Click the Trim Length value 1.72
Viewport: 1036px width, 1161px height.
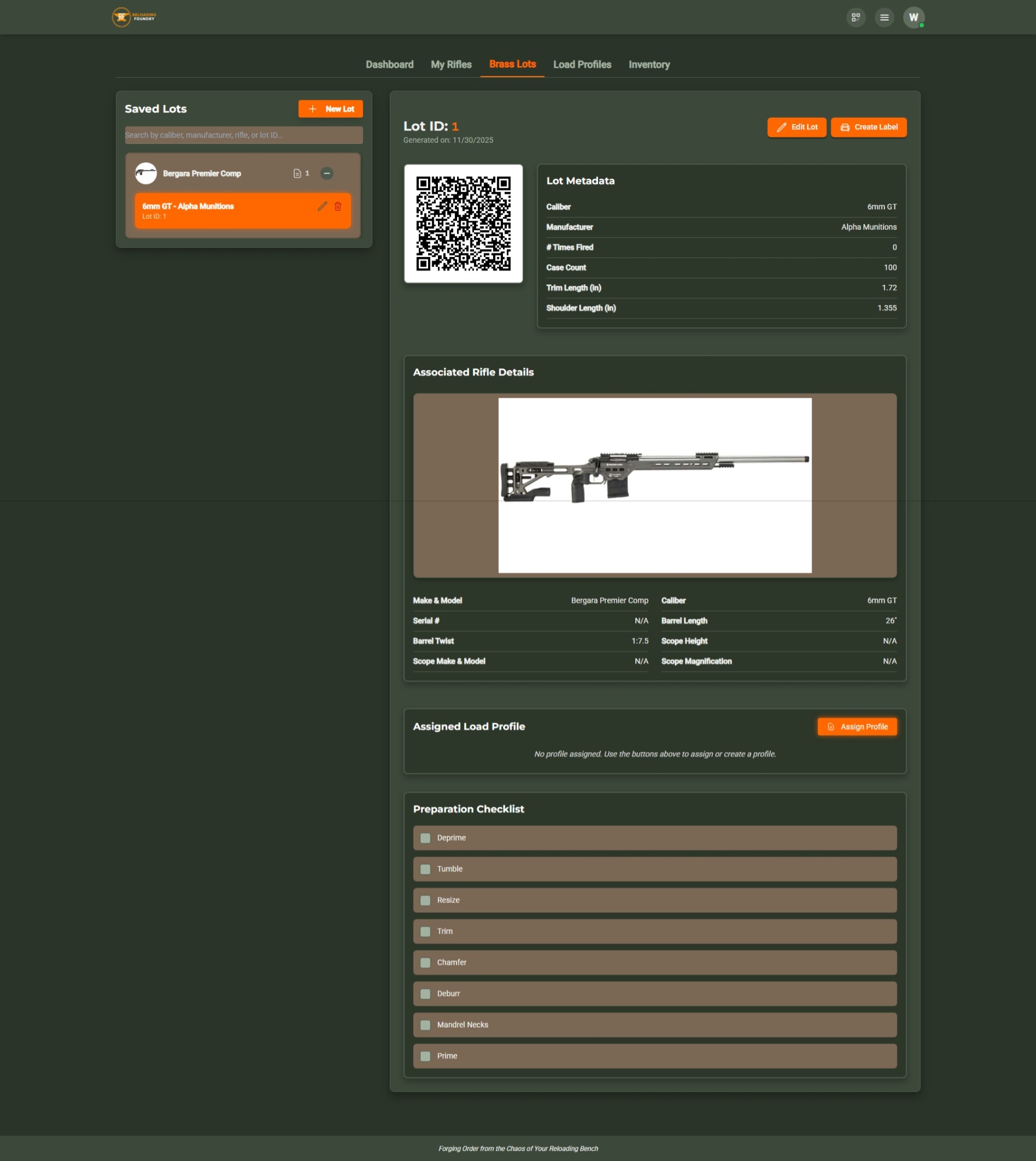pos(889,288)
